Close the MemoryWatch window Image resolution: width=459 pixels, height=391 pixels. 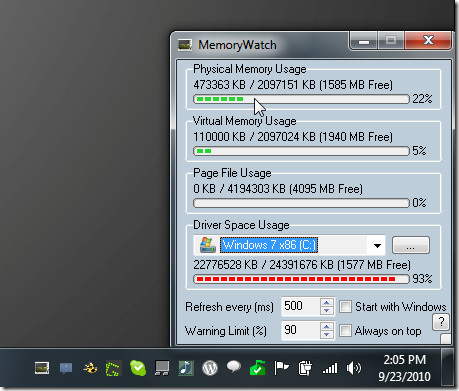428,41
